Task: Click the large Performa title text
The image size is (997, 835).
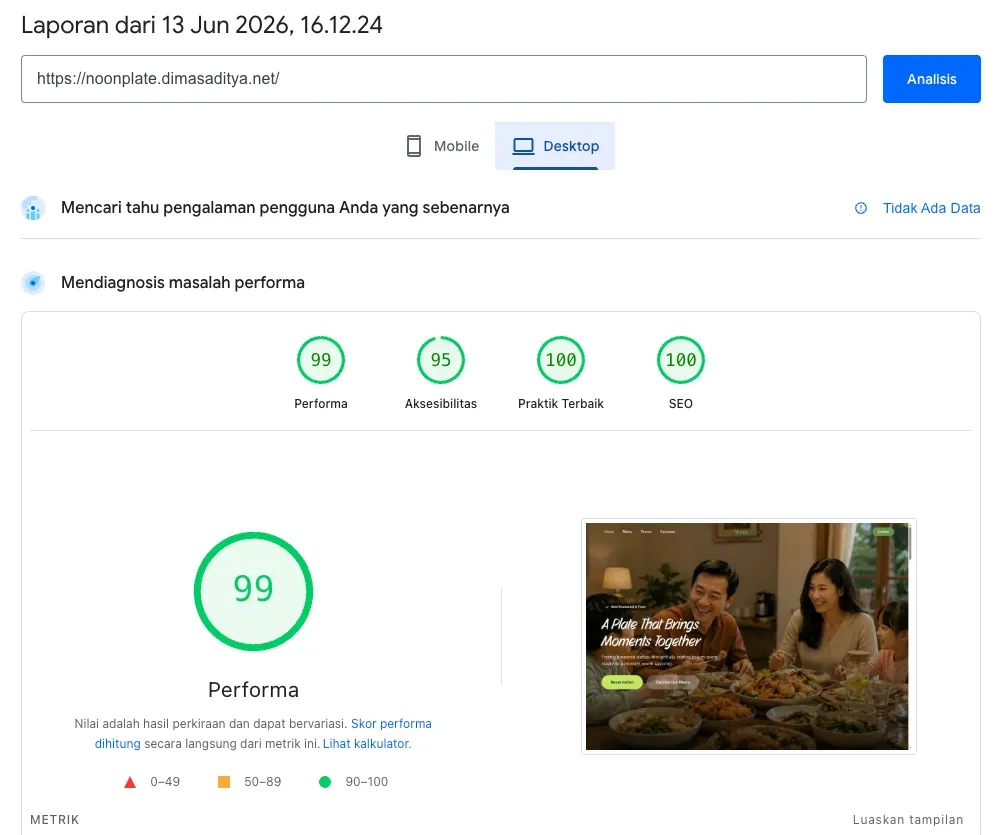Action: click(x=253, y=690)
